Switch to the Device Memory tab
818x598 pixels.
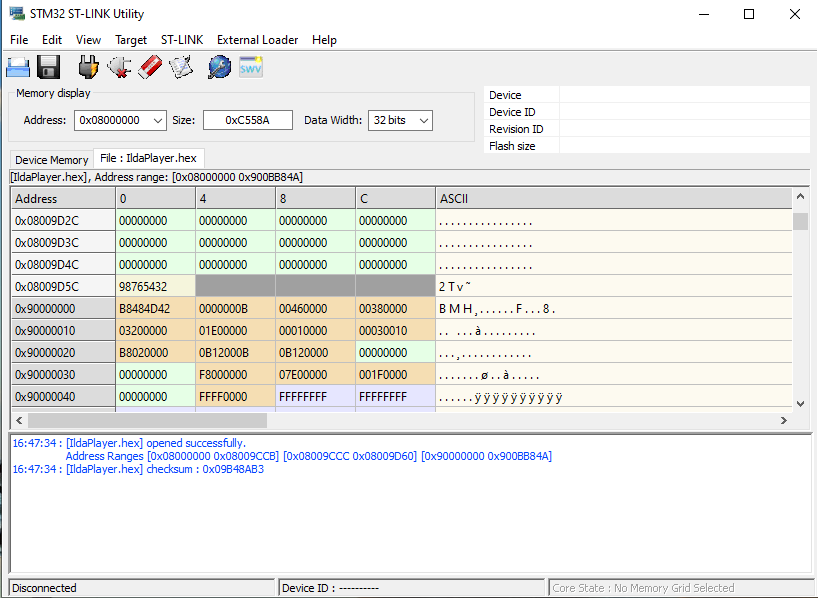[x=52, y=160]
